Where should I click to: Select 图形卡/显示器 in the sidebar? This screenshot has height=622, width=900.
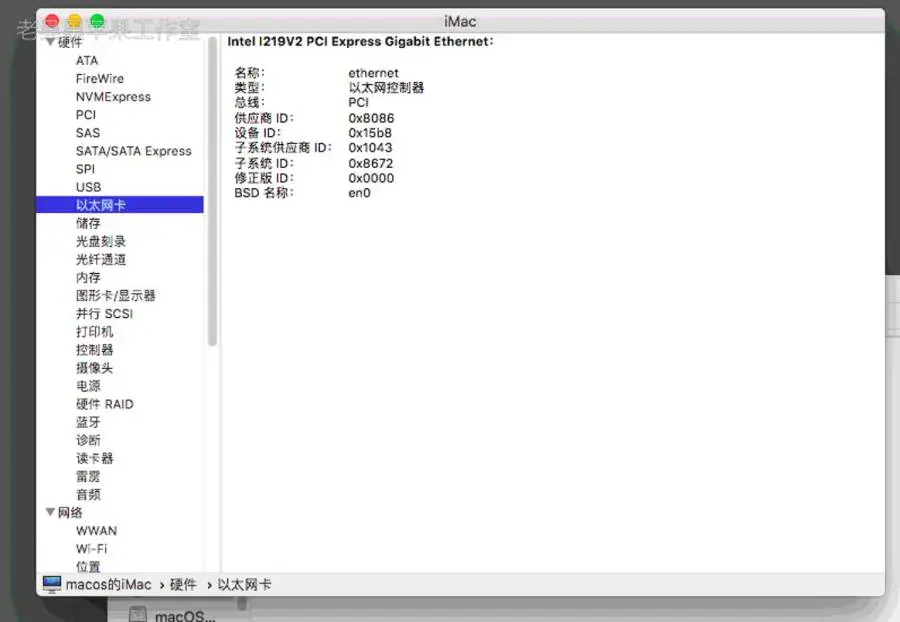pyautogui.click(x=115, y=296)
